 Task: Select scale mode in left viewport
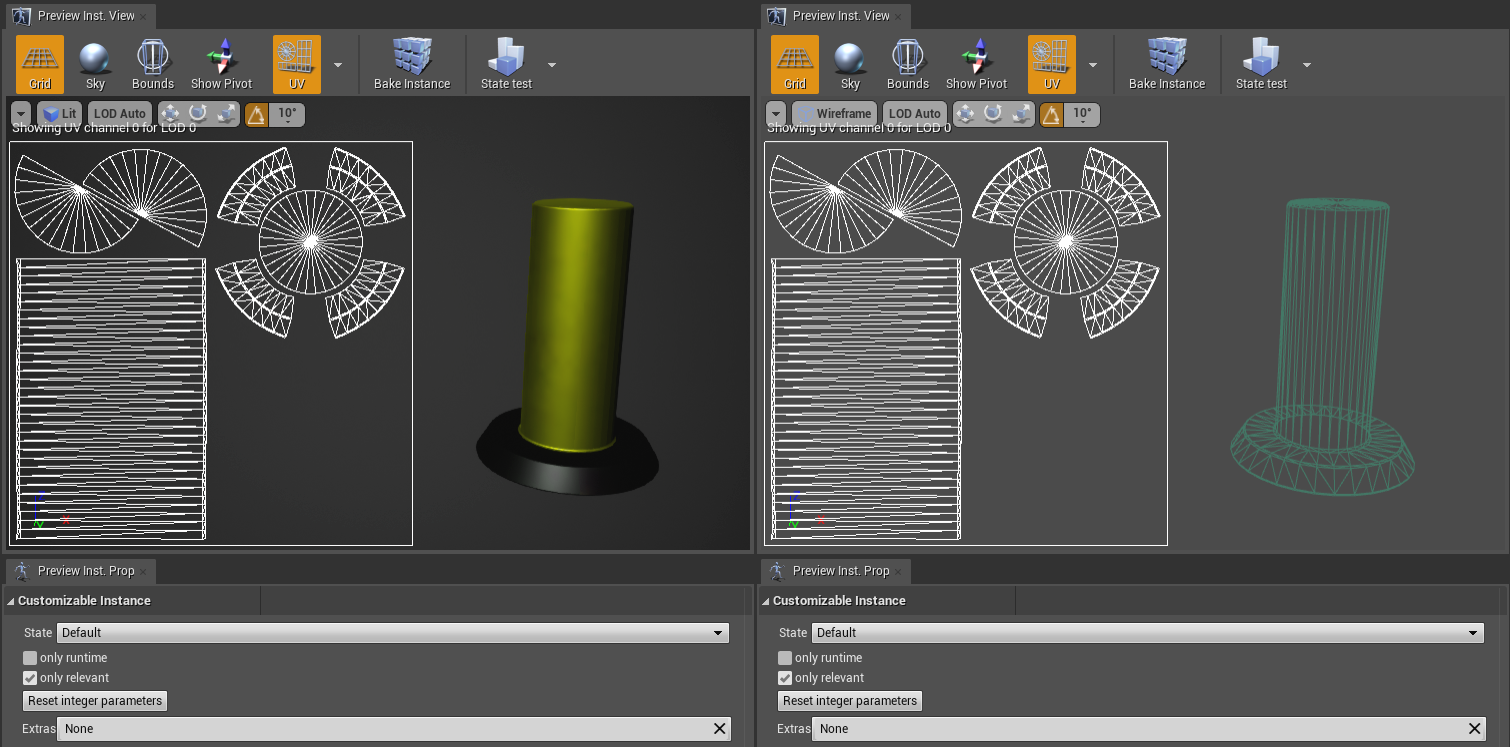point(226,114)
